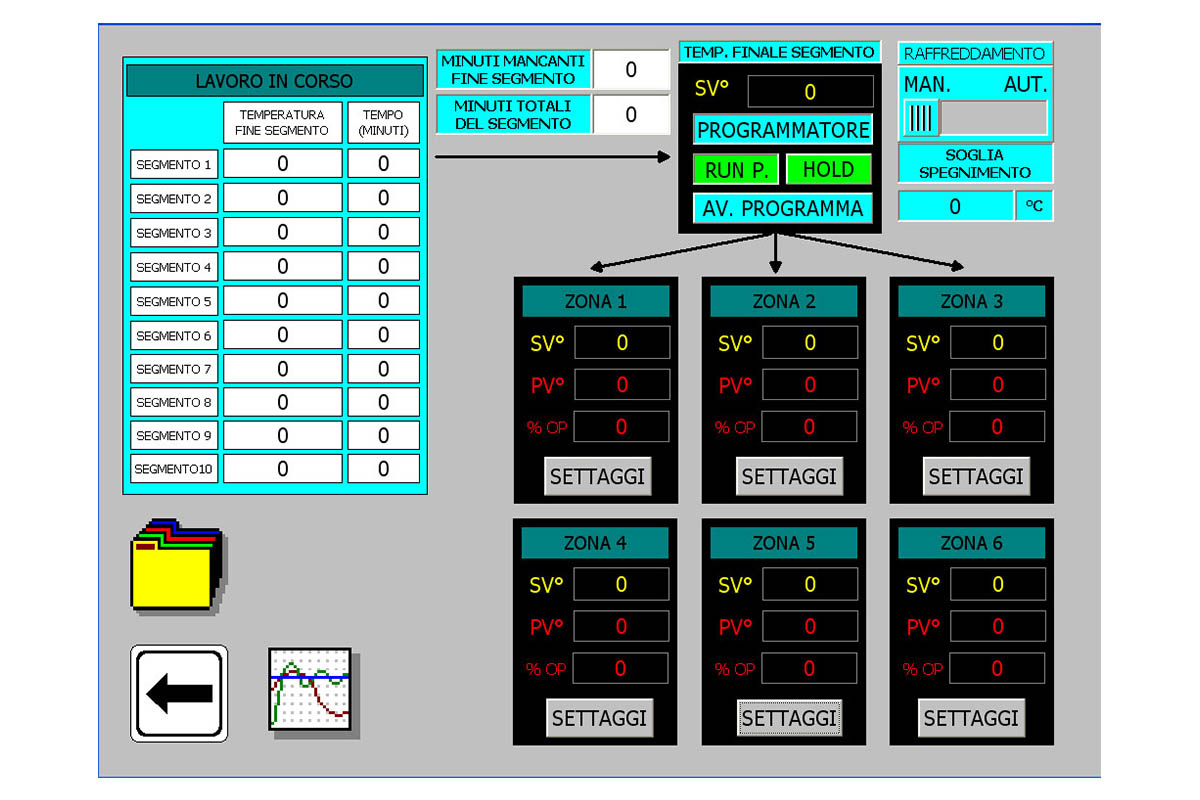This screenshot has height=800, width=1200.
Task: Open SETTAGGI for Zona 5
Action: (788, 717)
